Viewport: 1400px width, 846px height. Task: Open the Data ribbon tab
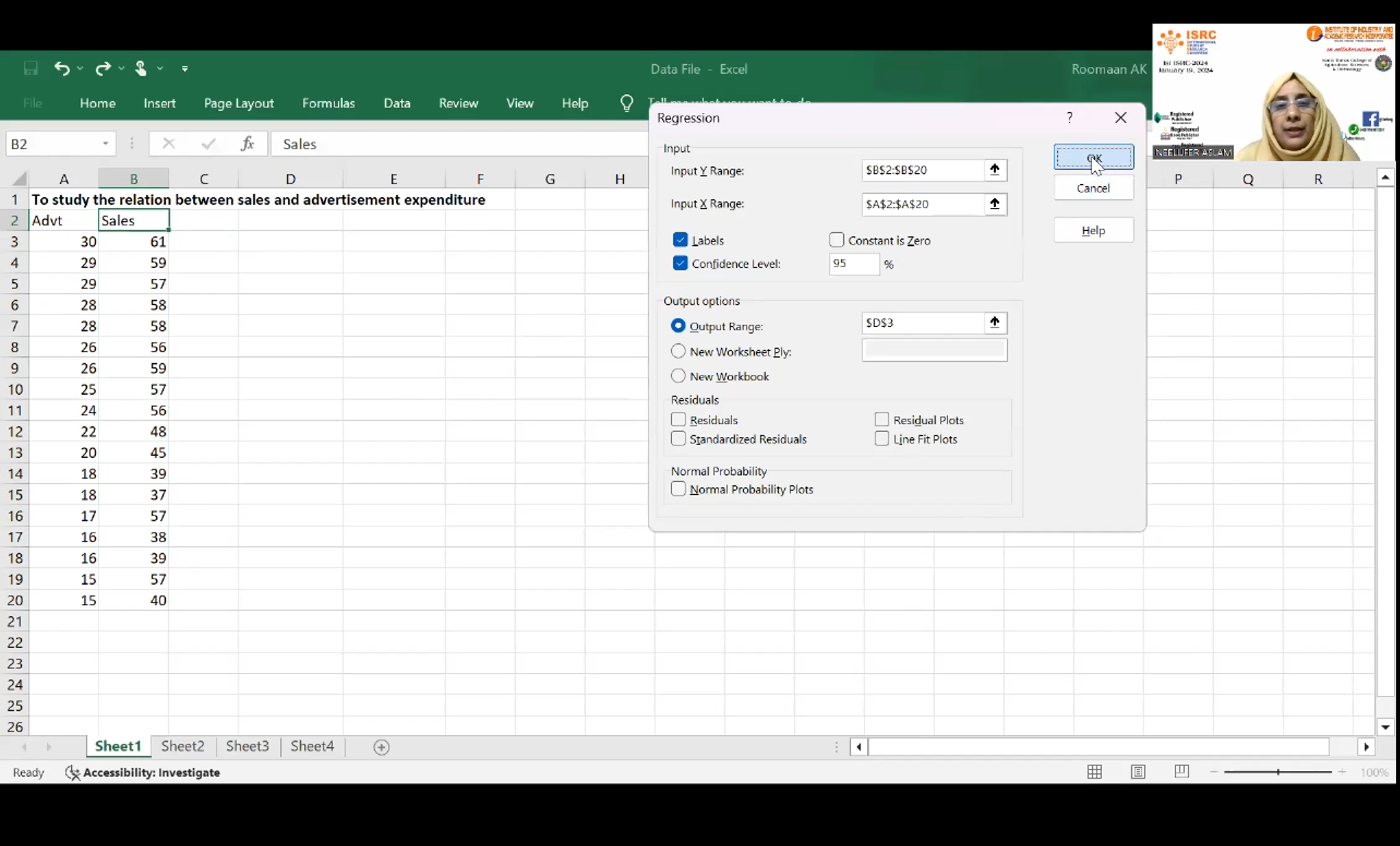click(x=397, y=103)
